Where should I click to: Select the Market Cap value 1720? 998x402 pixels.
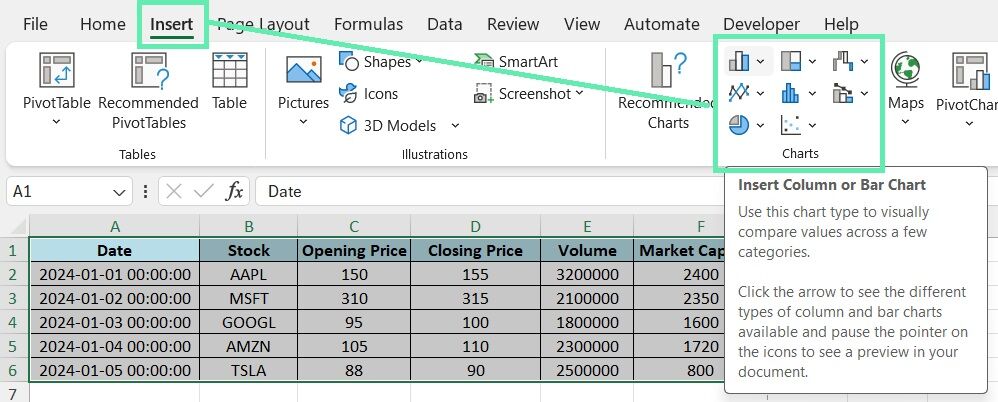click(701, 347)
